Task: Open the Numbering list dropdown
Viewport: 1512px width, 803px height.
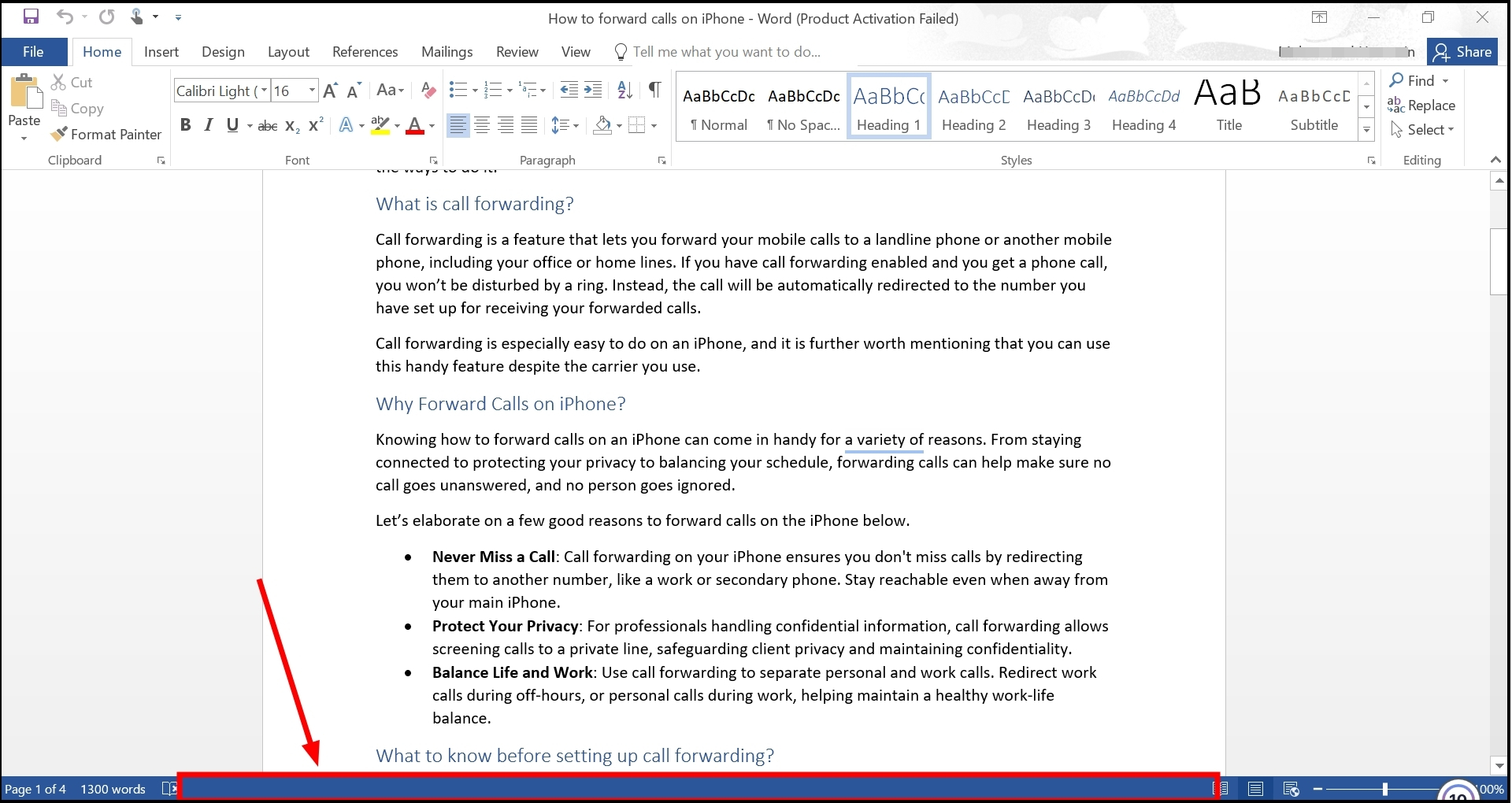Action: click(x=510, y=91)
